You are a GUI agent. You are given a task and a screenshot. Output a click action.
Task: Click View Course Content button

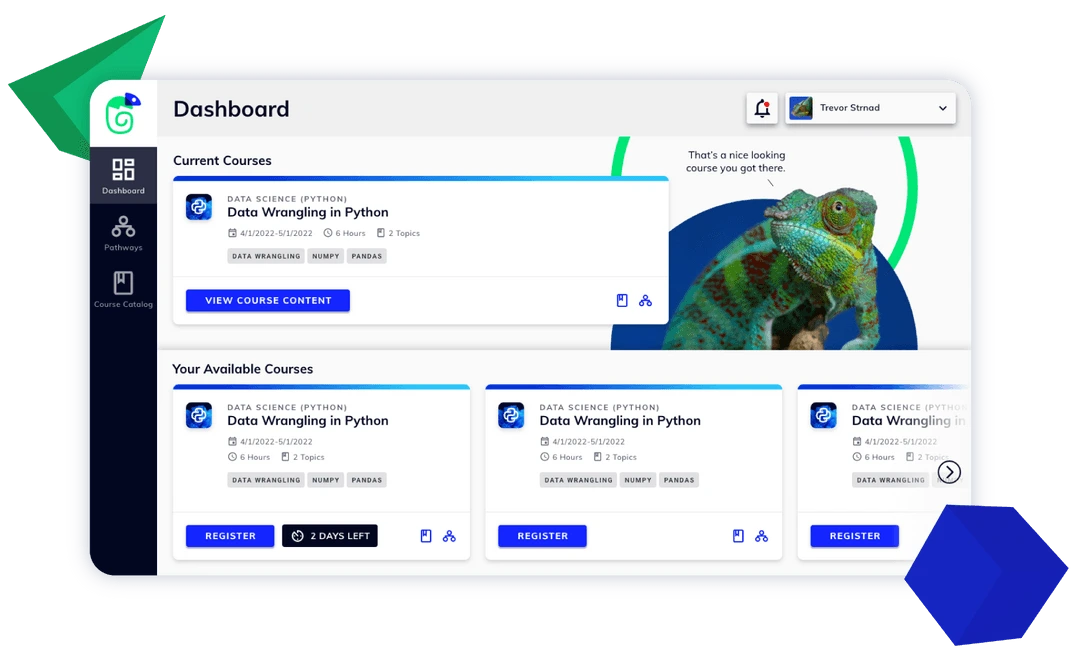[x=268, y=300]
